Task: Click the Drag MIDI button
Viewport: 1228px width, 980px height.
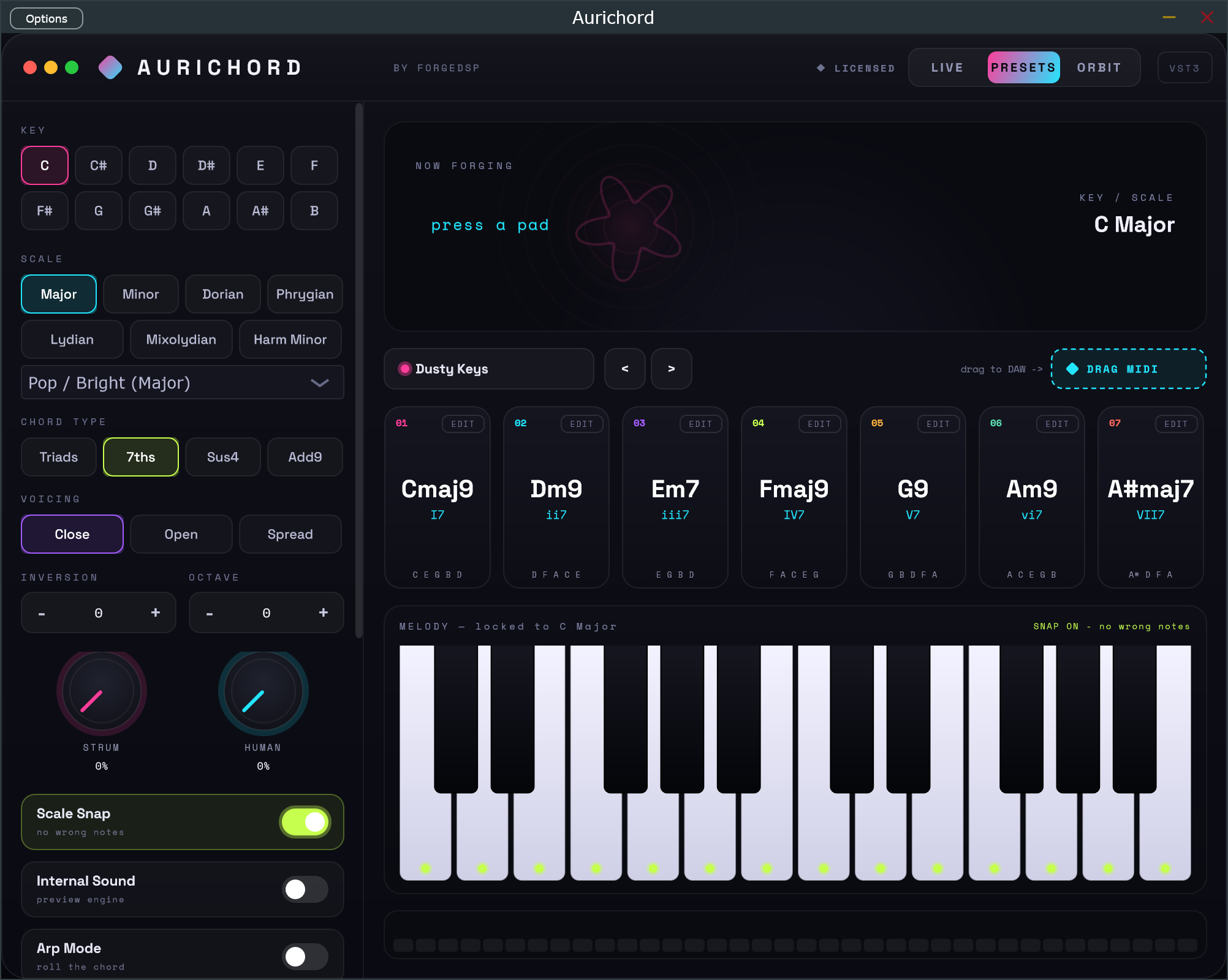Action: pos(1128,369)
